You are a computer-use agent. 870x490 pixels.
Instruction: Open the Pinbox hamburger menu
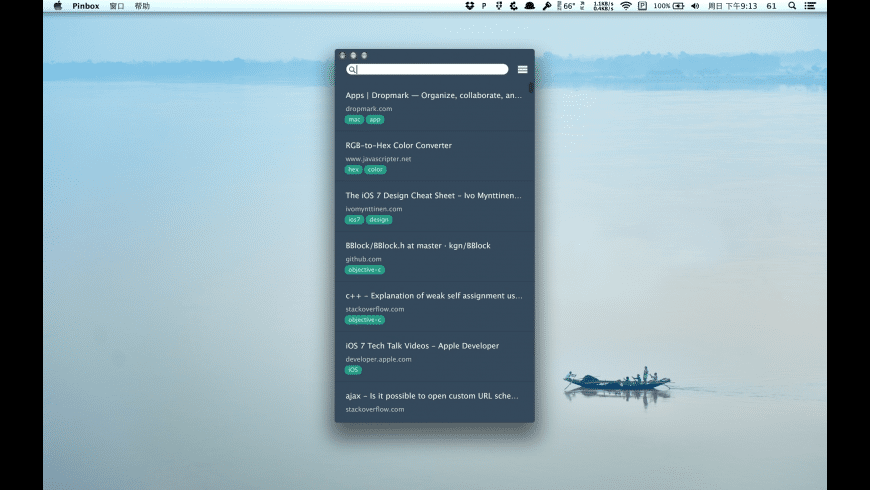pos(522,69)
